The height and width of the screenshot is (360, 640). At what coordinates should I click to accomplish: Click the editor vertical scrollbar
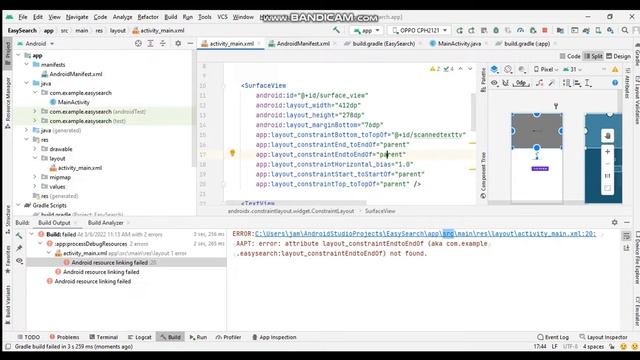[473, 112]
